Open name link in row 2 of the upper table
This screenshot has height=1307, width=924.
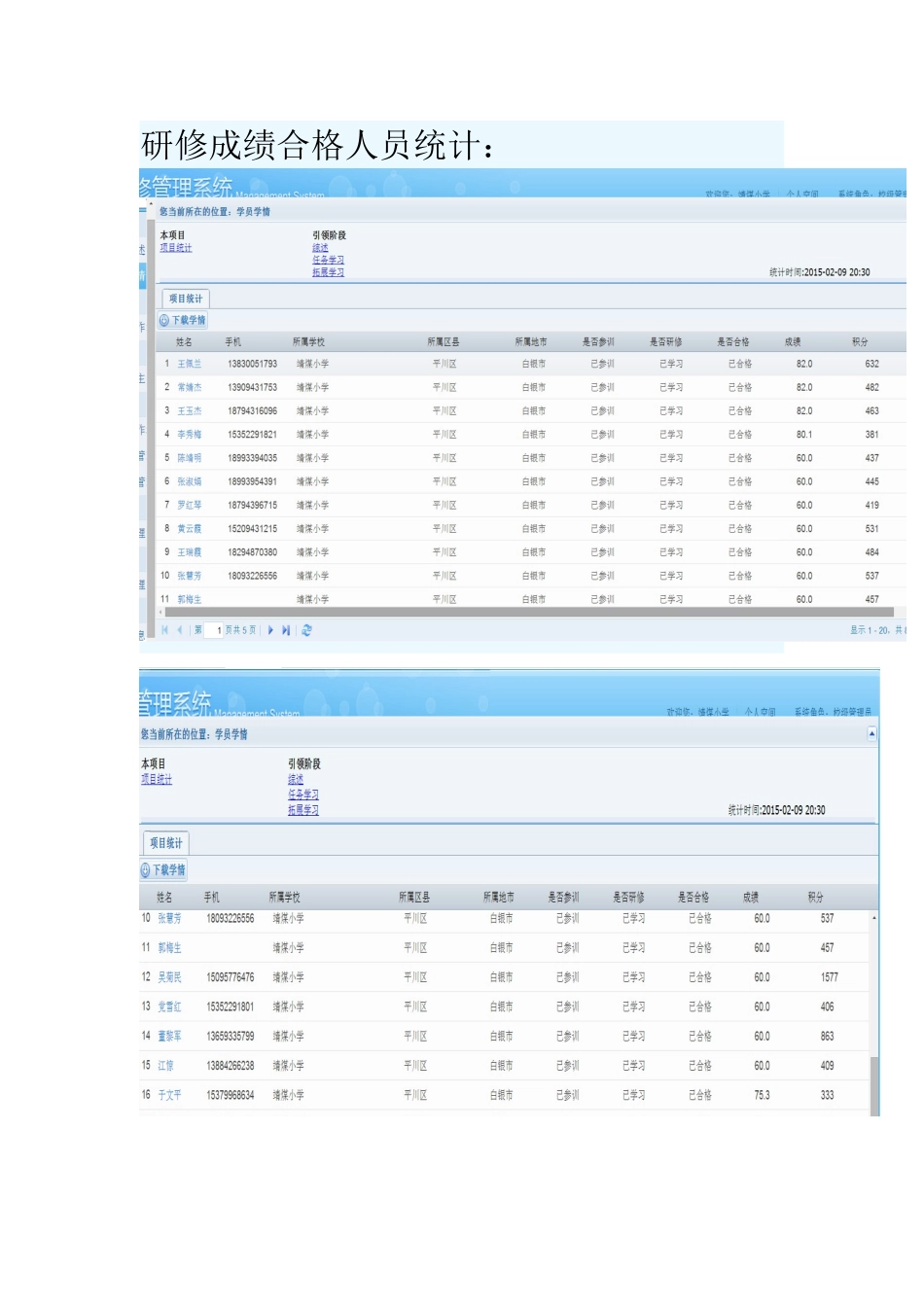(x=190, y=387)
